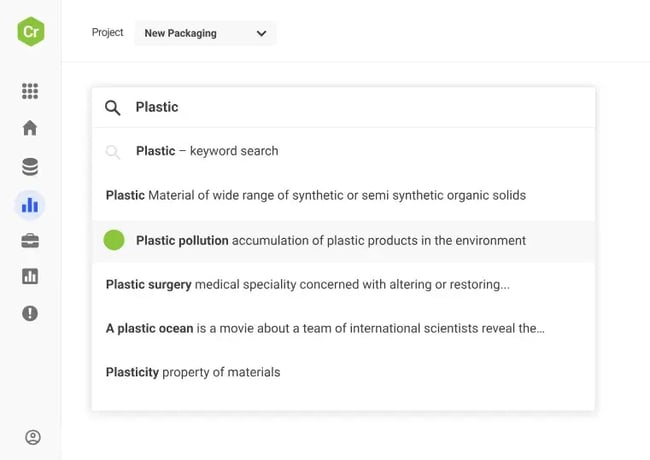This screenshot has height=460, width=650.
Task: Select the Plasticity suggestion
Action: (x=193, y=372)
